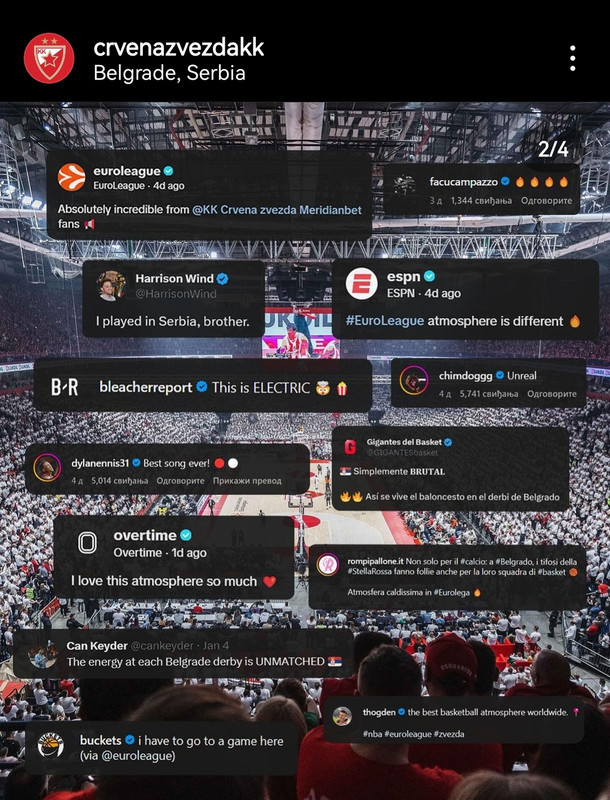Click Harrison Wind's profile photo
Viewport: 610px width, 800px height.
[x=111, y=286]
